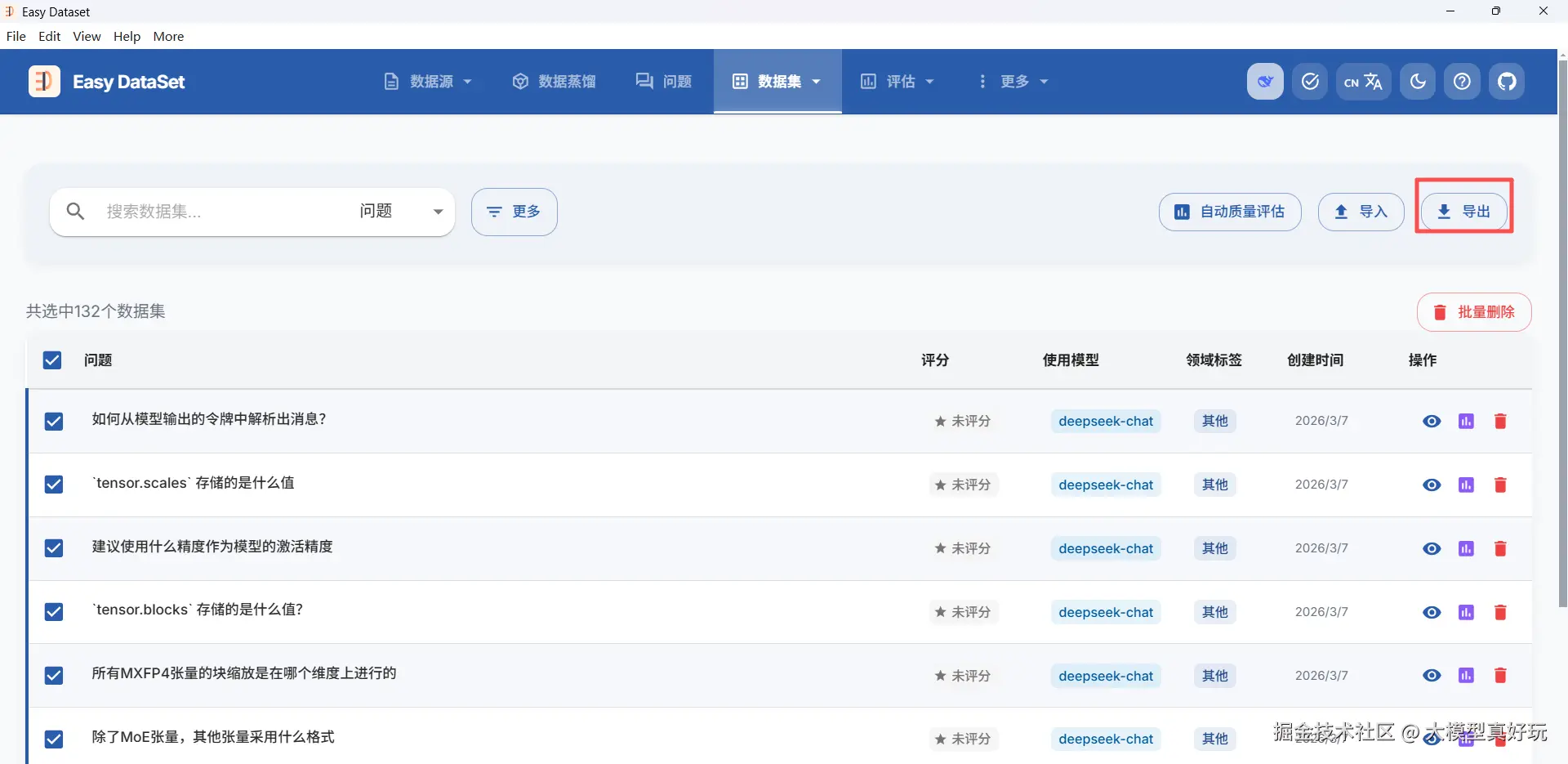
Task: Uncheck the '`tensor.blocks` 存储的是什么值?' row checkbox
Action: click(54, 612)
